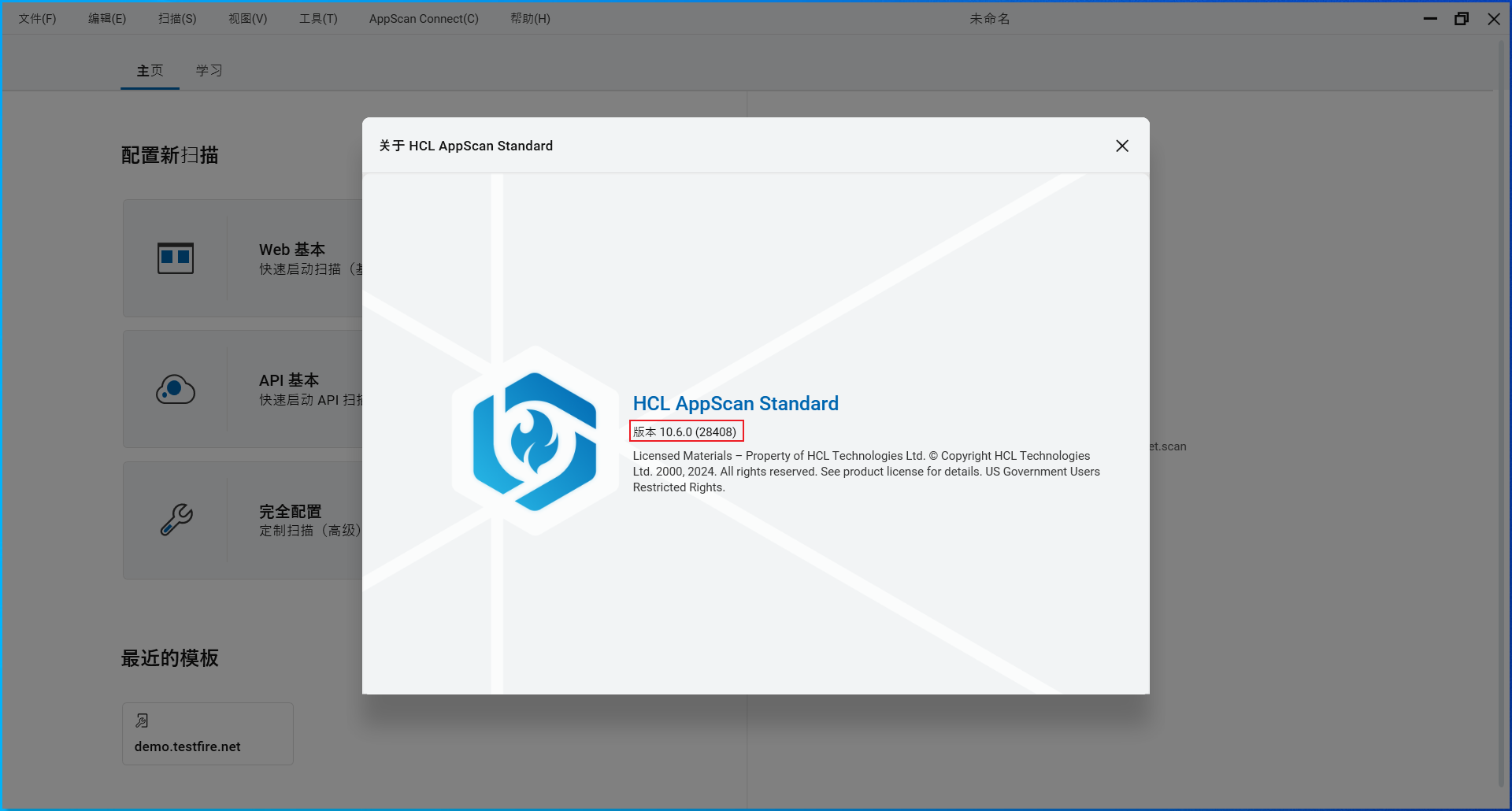The height and width of the screenshot is (811, 1512).
Task: Click the version text 10.6.0 (28408)
Action: (686, 431)
